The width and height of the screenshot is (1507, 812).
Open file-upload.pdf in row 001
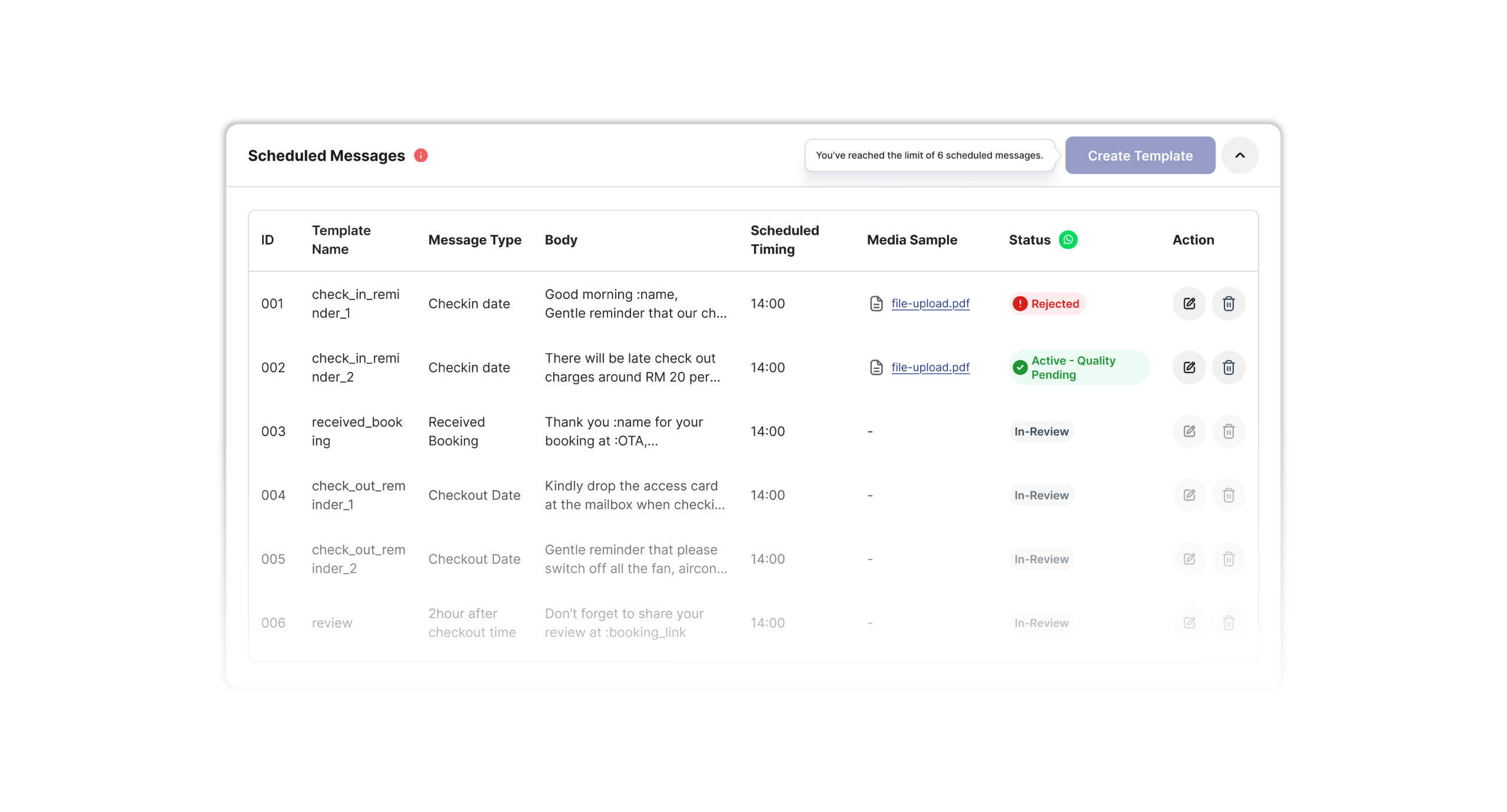pyautogui.click(x=930, y=304)
